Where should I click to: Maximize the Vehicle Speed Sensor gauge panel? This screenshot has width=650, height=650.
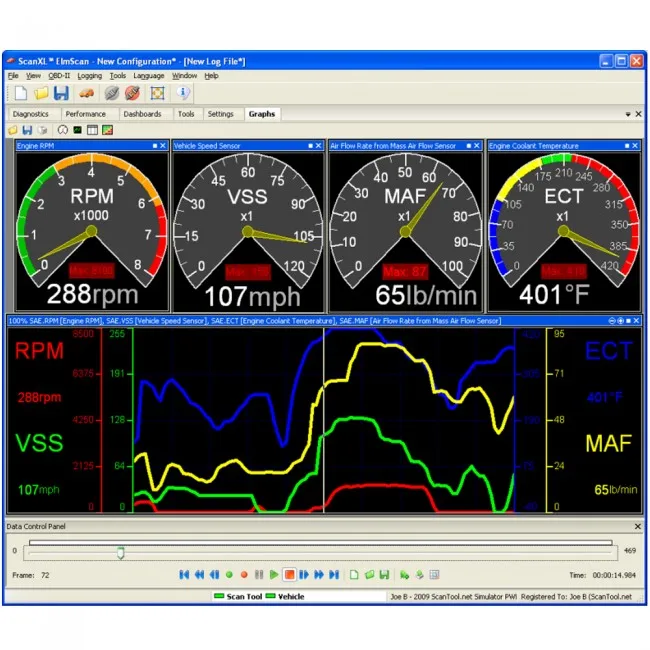(310, 146)
